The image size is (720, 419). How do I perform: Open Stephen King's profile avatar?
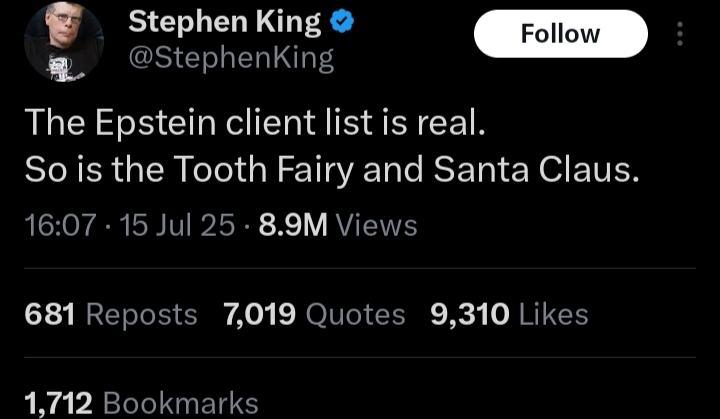click(64, 41)
